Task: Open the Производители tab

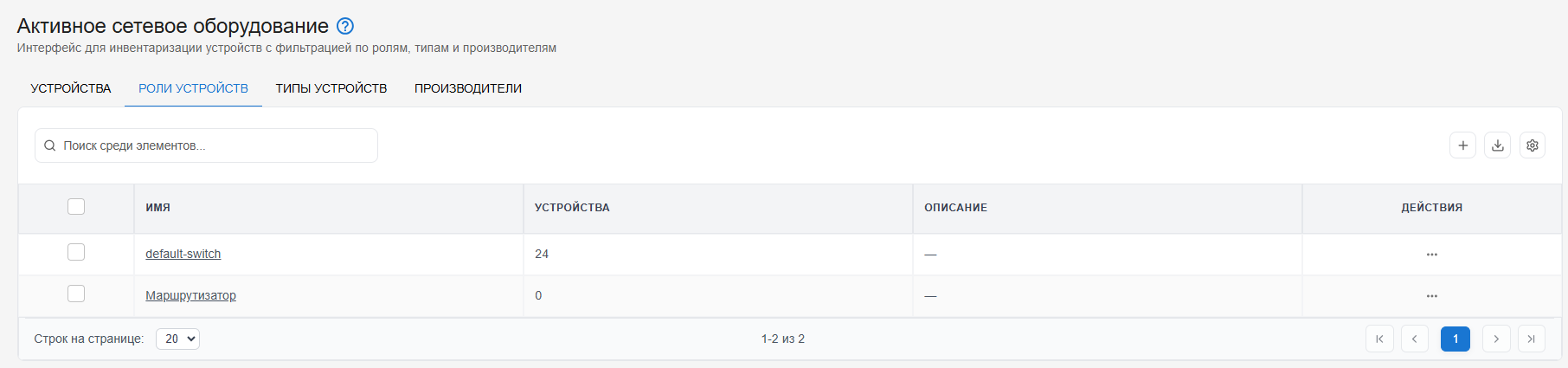Action: (468, 88)
